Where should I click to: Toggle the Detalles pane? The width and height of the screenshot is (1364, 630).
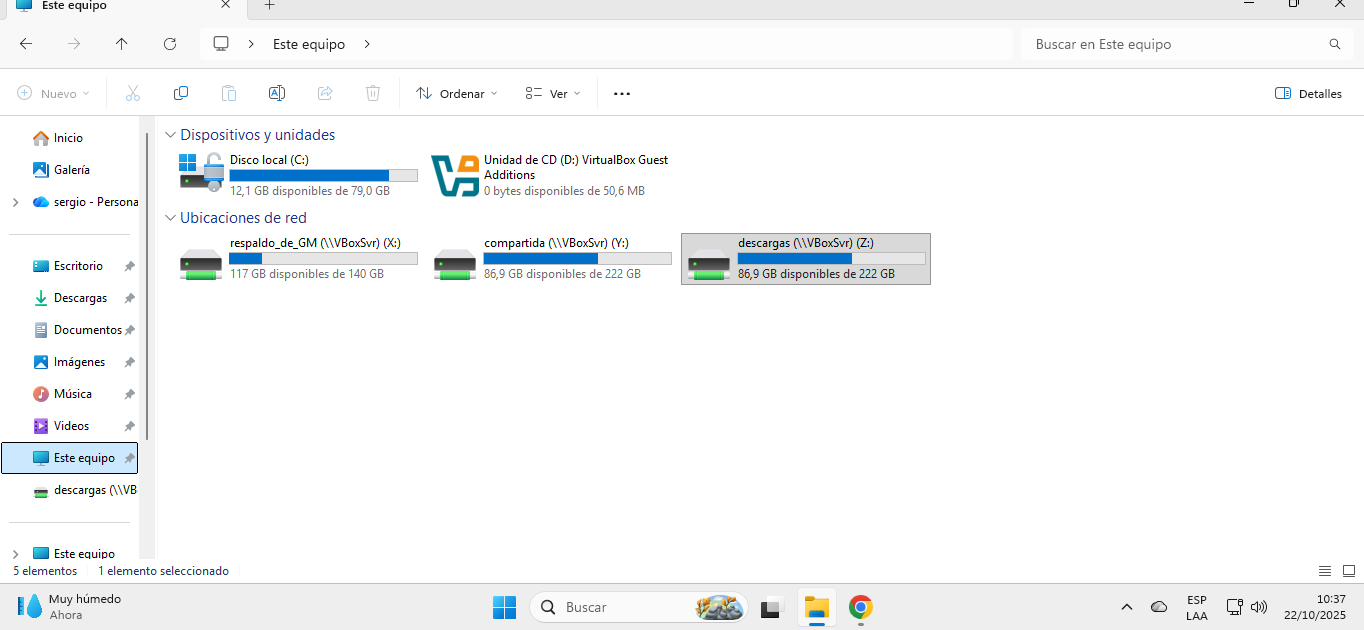pos(1308,93)
